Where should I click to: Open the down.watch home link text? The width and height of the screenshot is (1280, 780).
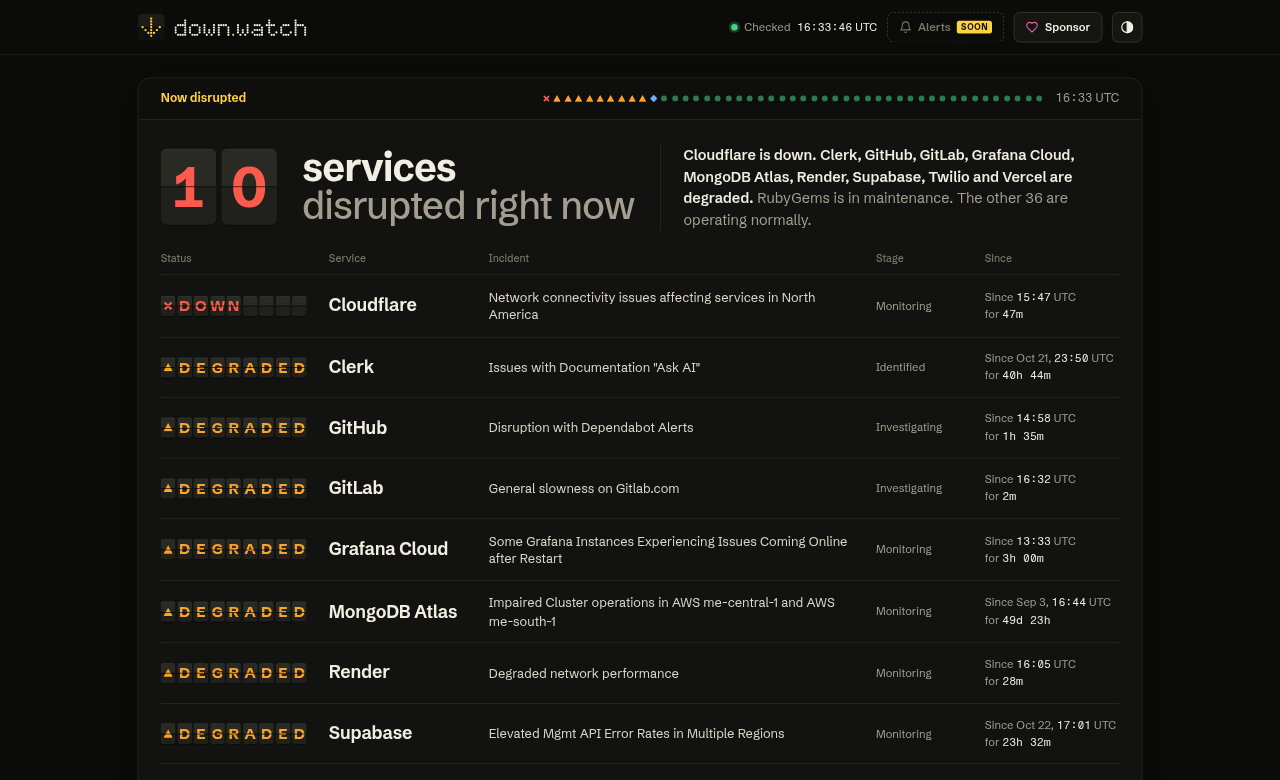(240, 28)
